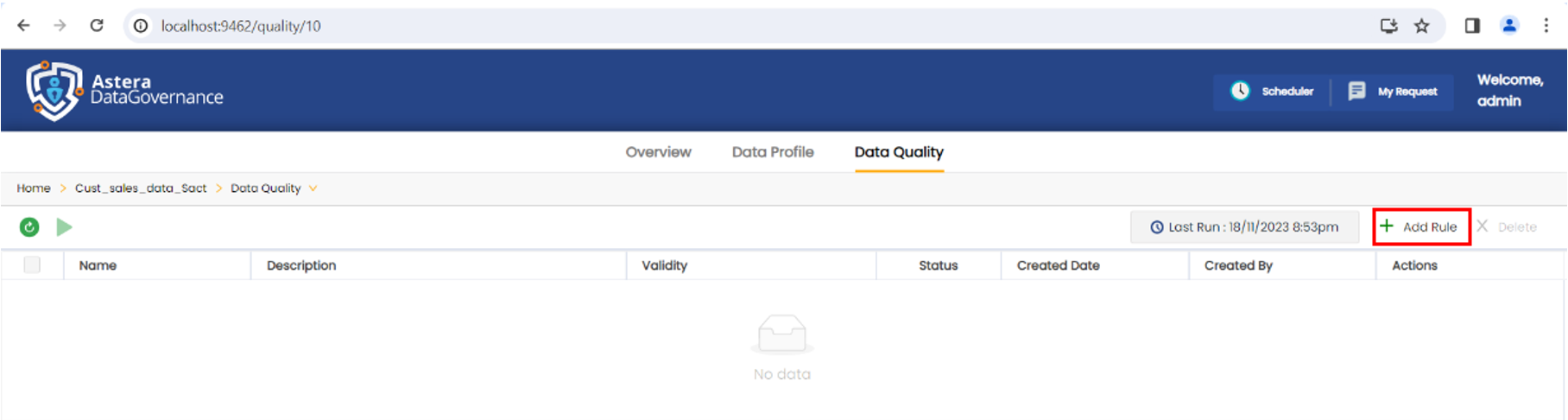Image resolution: width=1568 pixels, height=420 pixels.
Task: Open the Chrome profile avatar icon
Action: click(x=1509, y=26)
